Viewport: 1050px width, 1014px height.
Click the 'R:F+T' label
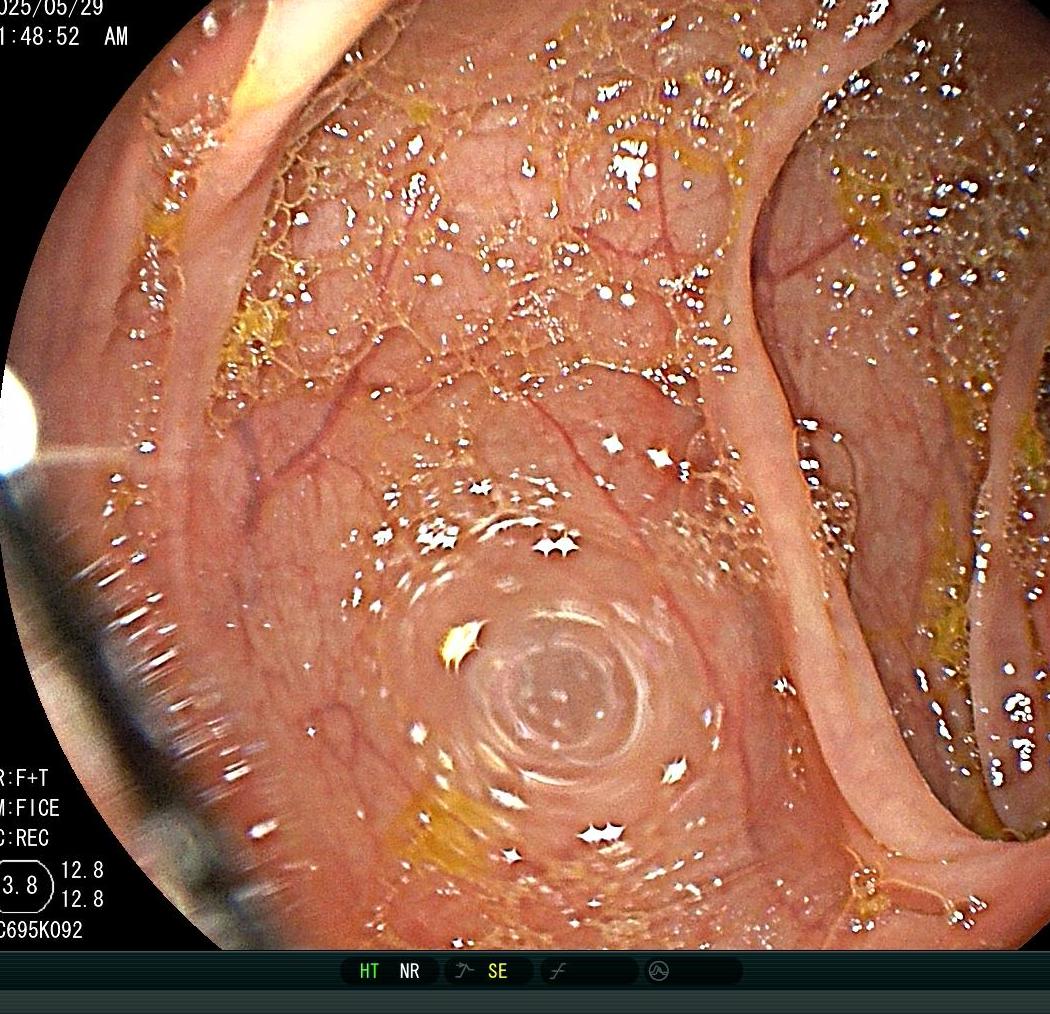pyautogui.click(x=23, y=778)
